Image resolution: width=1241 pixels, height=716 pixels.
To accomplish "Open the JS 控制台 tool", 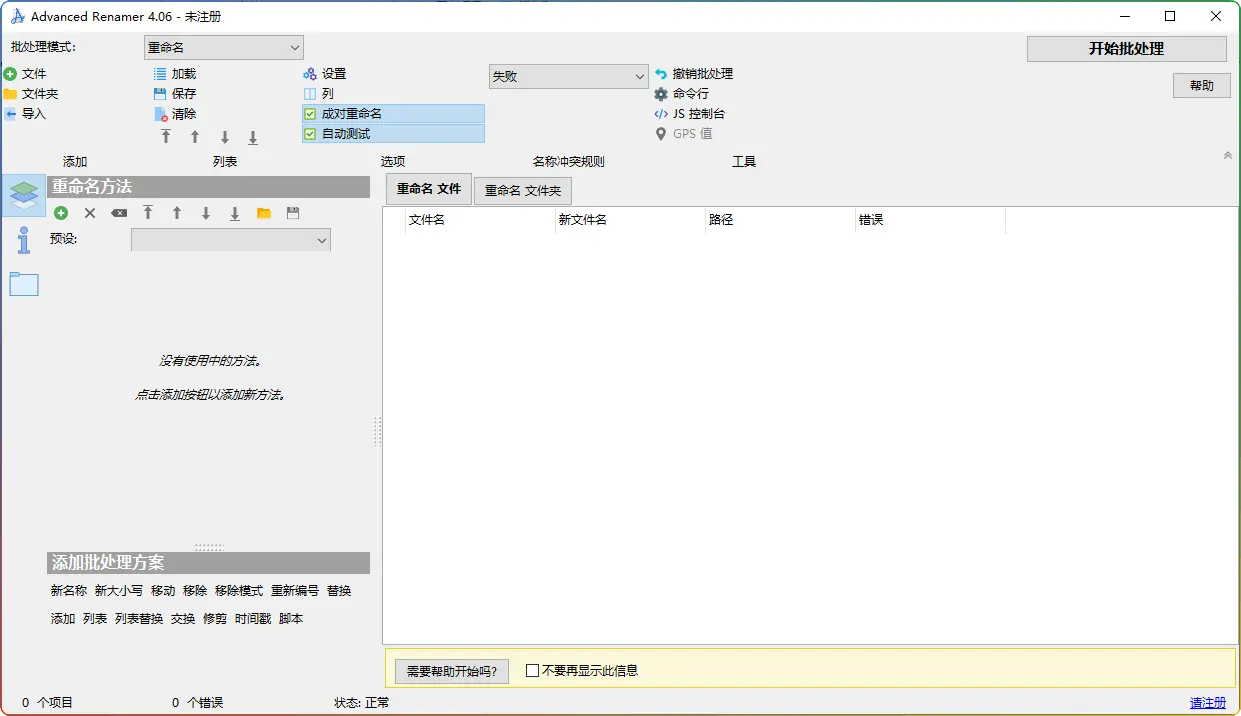I will coord(690,114).
